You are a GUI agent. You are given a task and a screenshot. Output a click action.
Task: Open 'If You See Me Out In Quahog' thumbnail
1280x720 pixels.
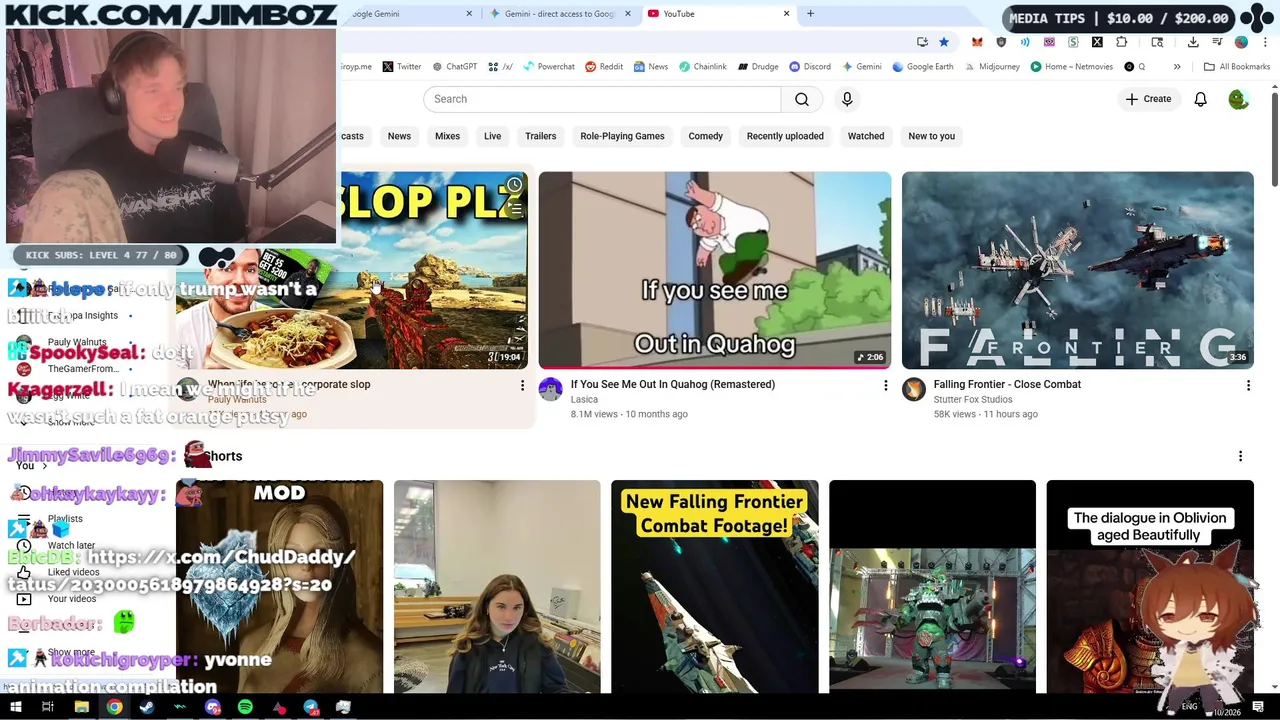coord(715,270)
